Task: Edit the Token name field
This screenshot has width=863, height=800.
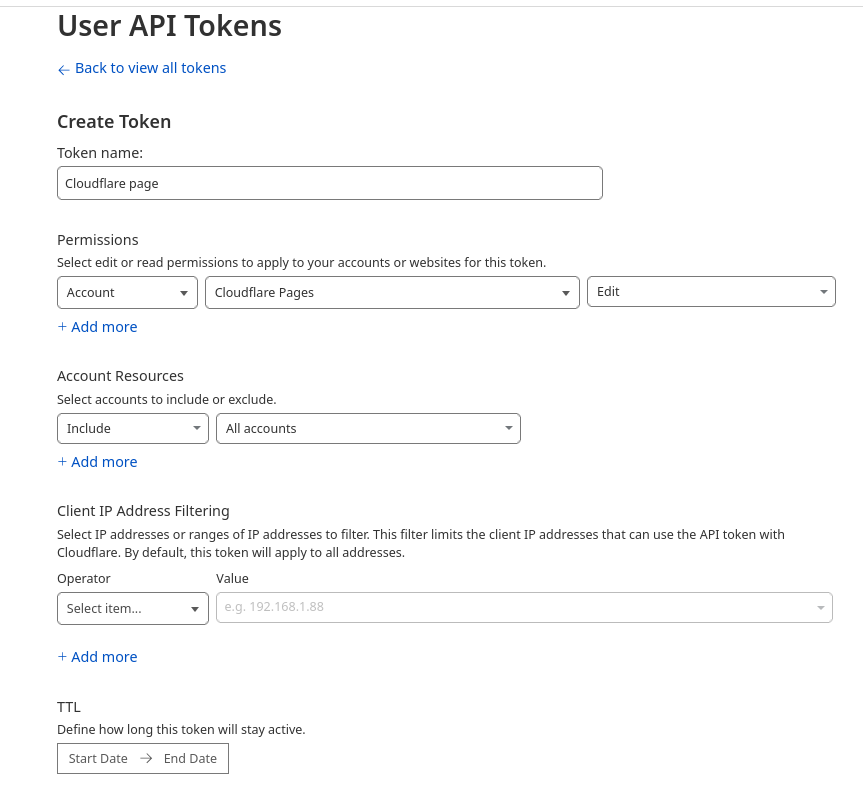Action: (x=330, y=183)
